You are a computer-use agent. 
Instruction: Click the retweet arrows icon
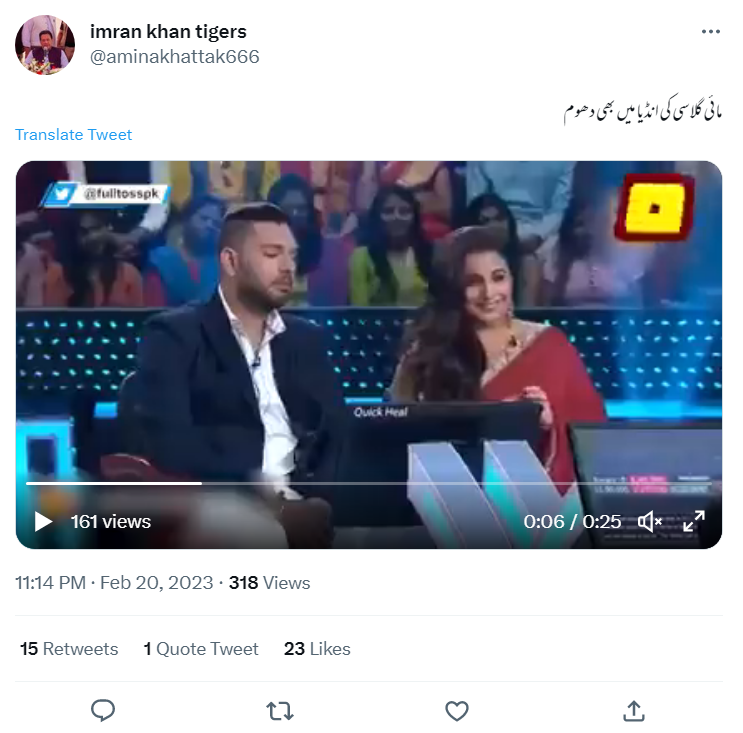[x=280, y=711]
